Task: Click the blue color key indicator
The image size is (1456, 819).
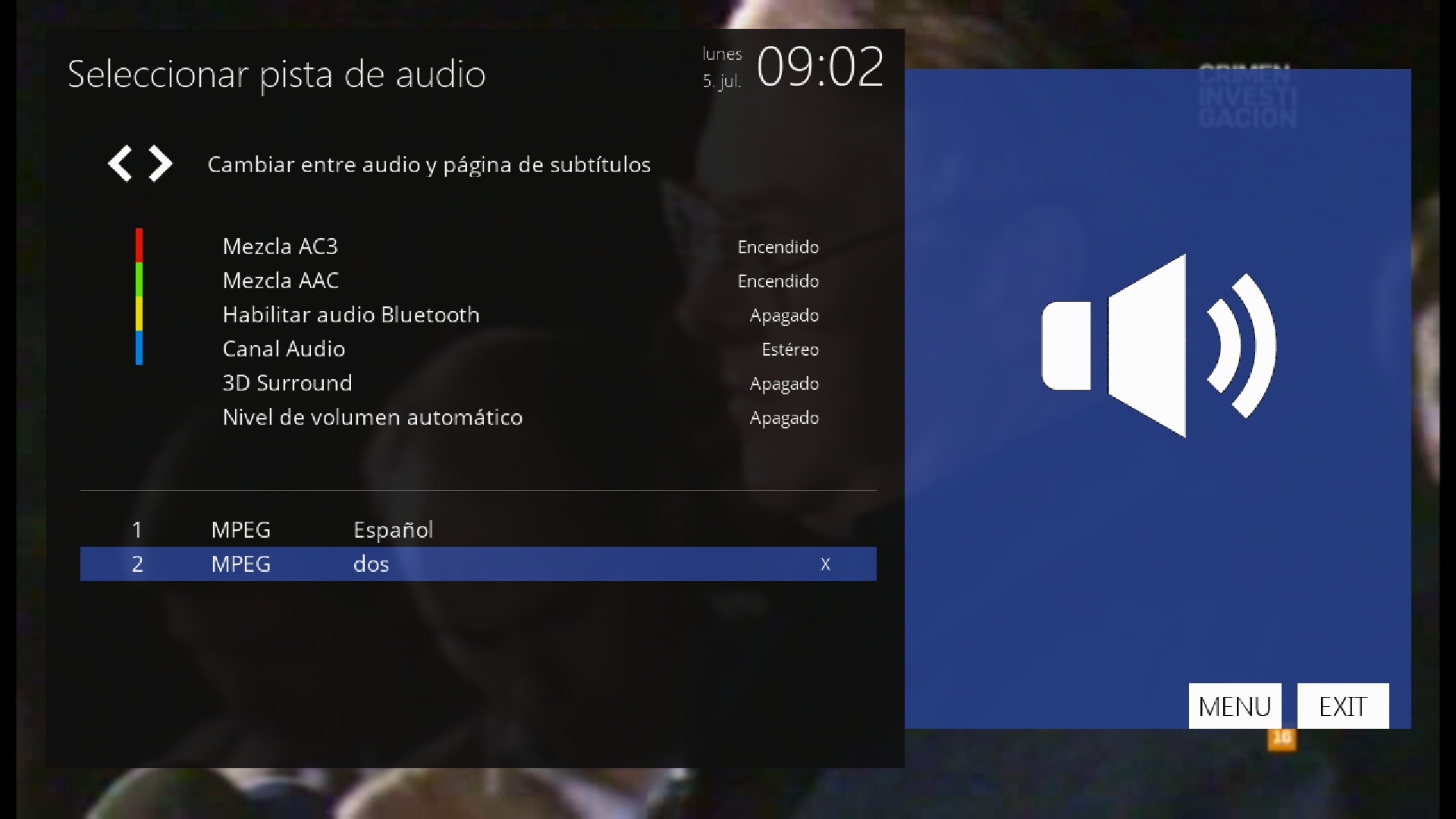Action: 139,348
